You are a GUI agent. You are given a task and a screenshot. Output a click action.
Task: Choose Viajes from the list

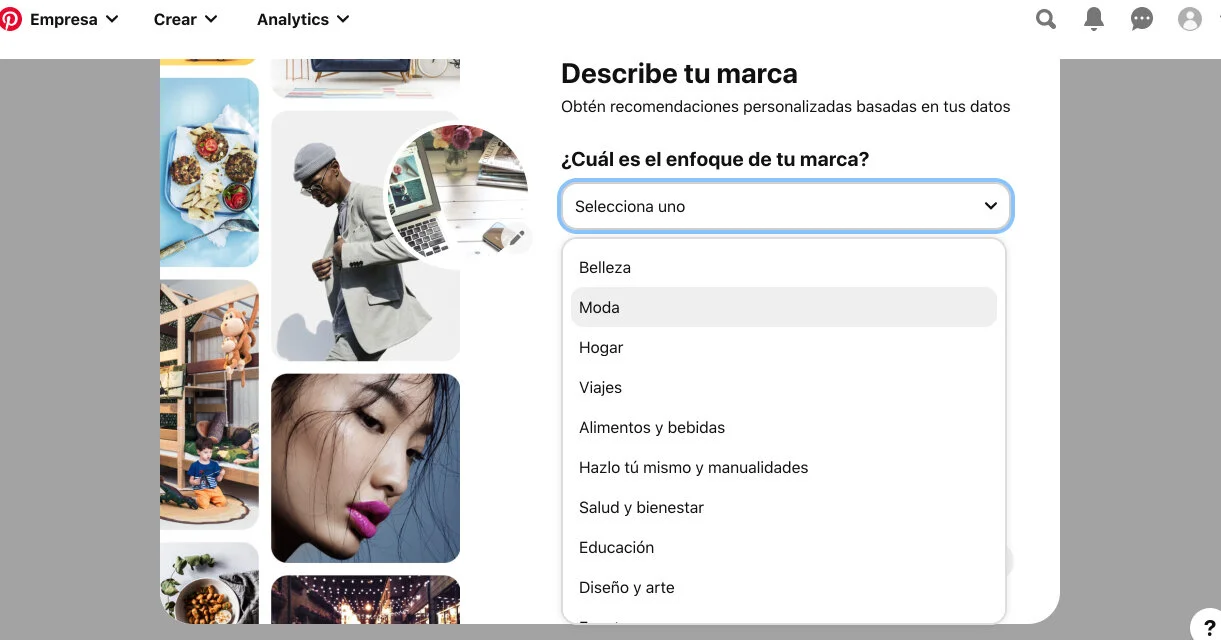(x=784, y=387)
